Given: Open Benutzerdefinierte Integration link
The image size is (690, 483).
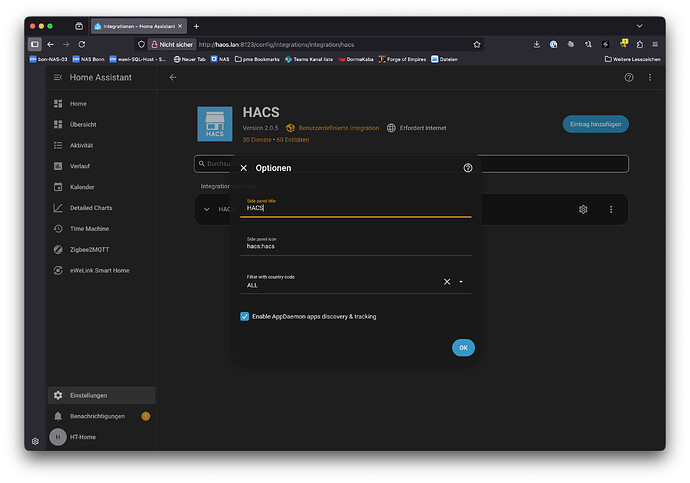Looking at the screenshot, I should (338, 128).
